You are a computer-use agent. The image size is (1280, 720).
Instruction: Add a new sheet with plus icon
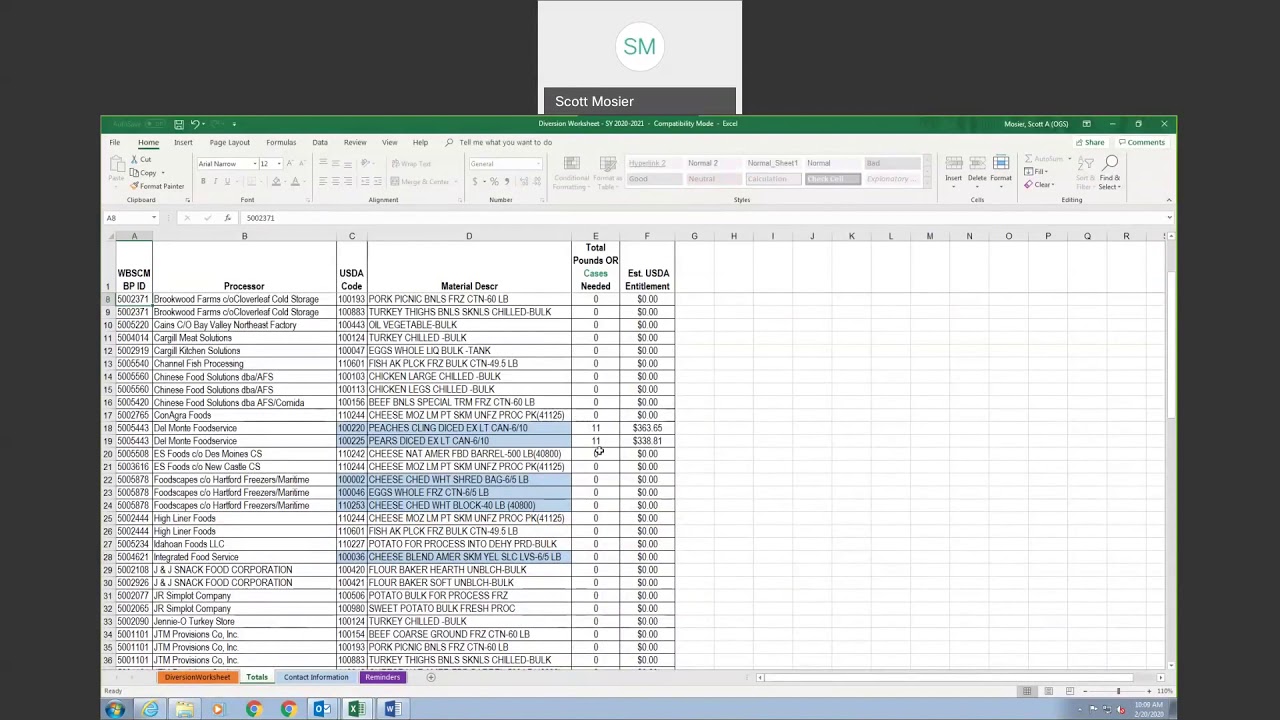(431, 678)
